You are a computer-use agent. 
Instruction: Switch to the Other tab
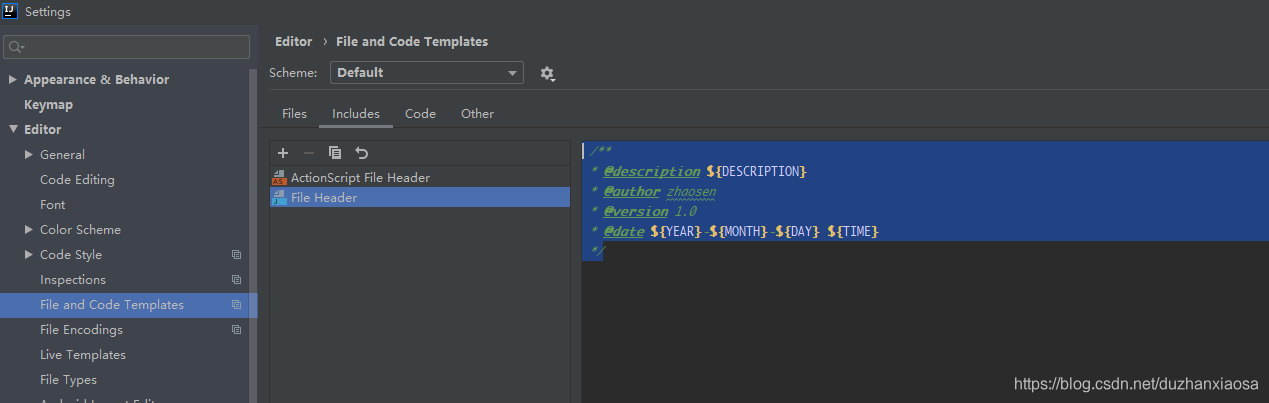tap(477, 114)
